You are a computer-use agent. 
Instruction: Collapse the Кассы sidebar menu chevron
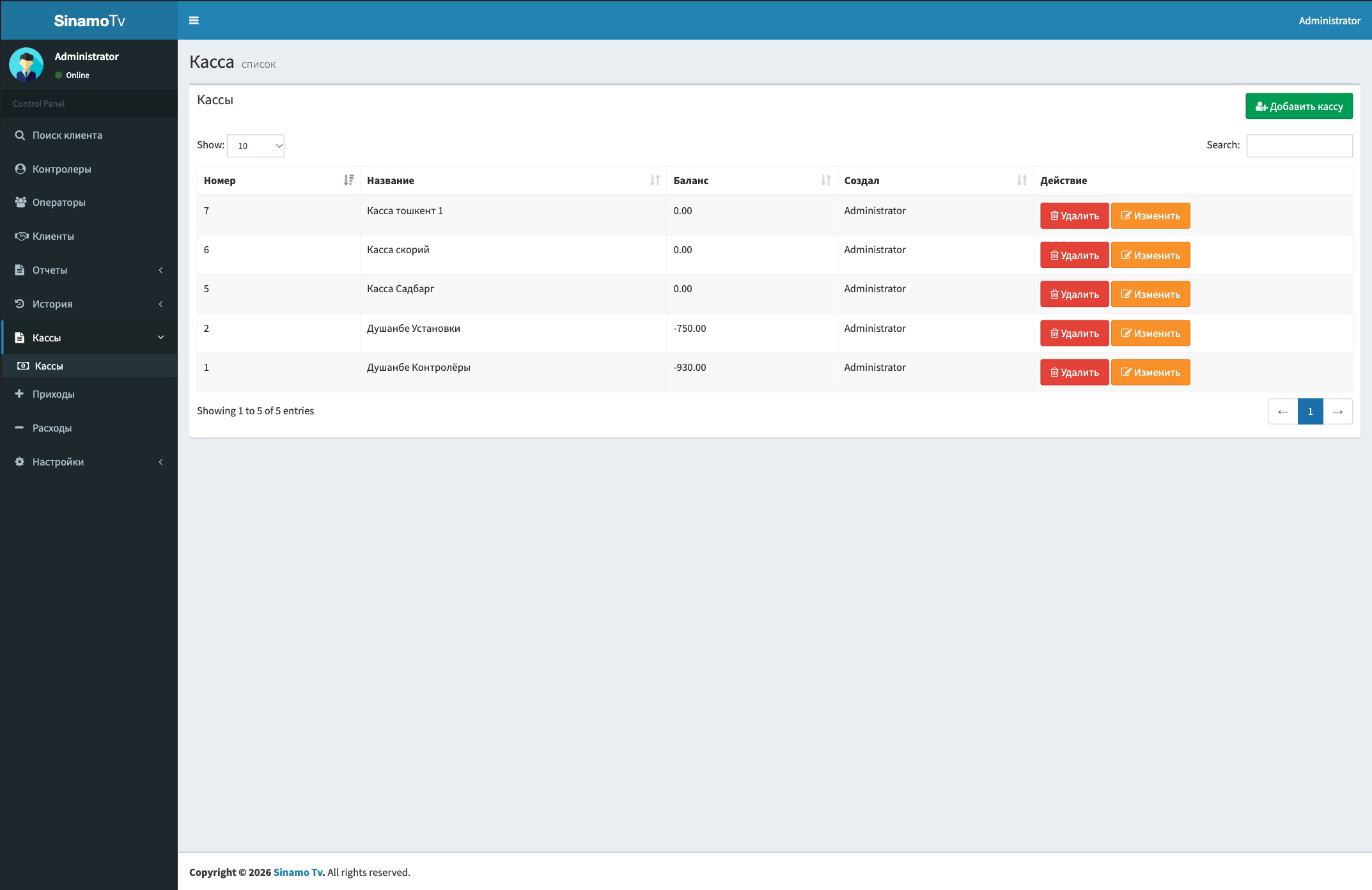pos(160,338)
